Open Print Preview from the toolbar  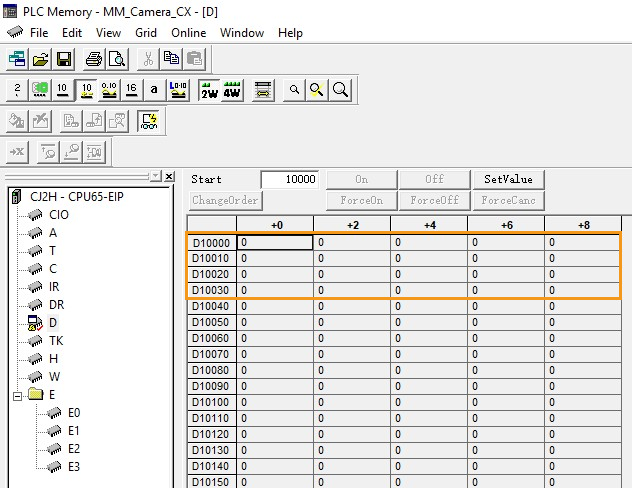118,60
